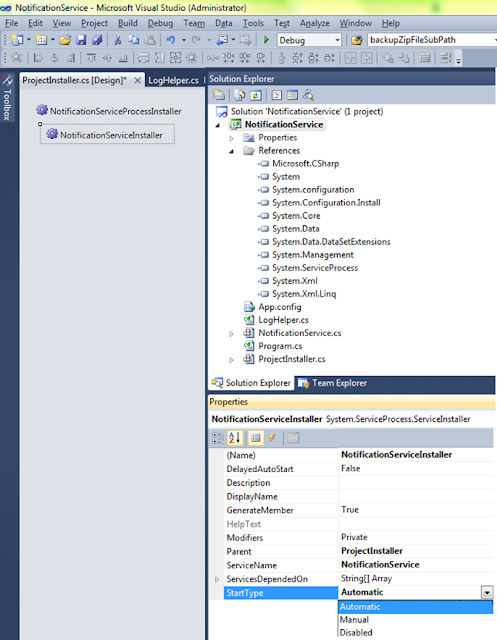
Task: Open the File menu
Action: (11, 23)
